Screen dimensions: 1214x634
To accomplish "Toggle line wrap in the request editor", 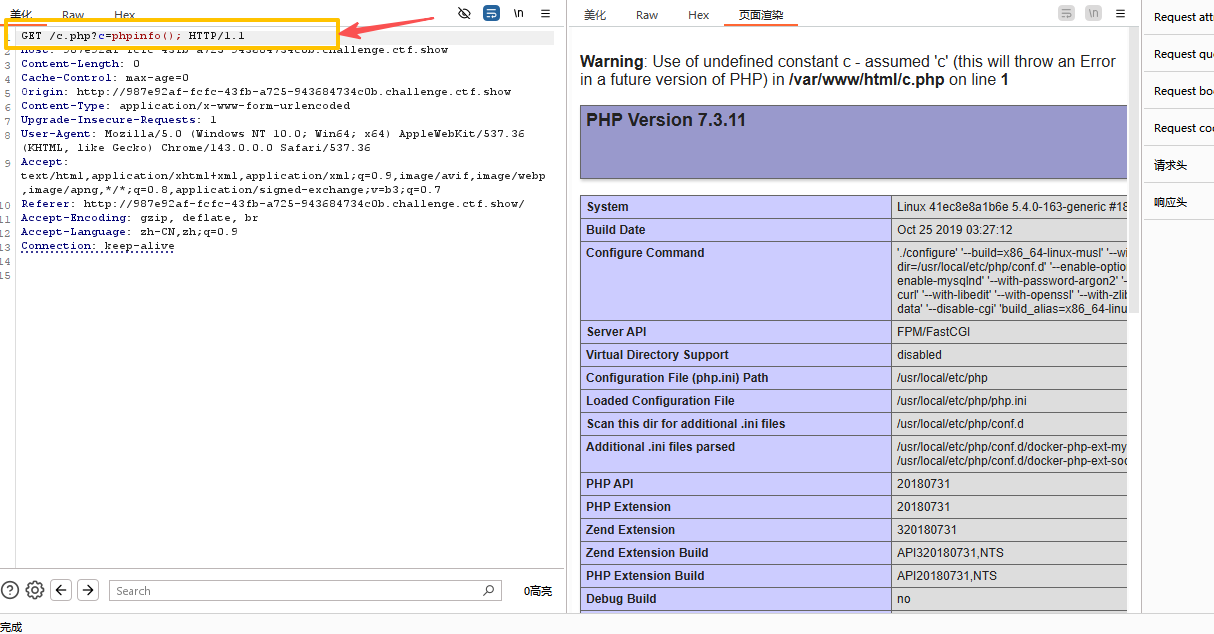I will click(491, 13).
